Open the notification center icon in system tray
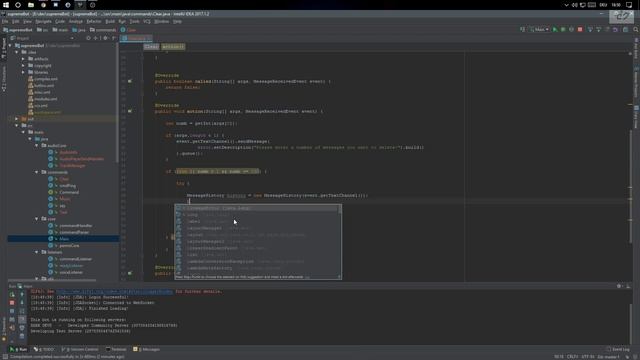640x360 pixels. point(629,5)
